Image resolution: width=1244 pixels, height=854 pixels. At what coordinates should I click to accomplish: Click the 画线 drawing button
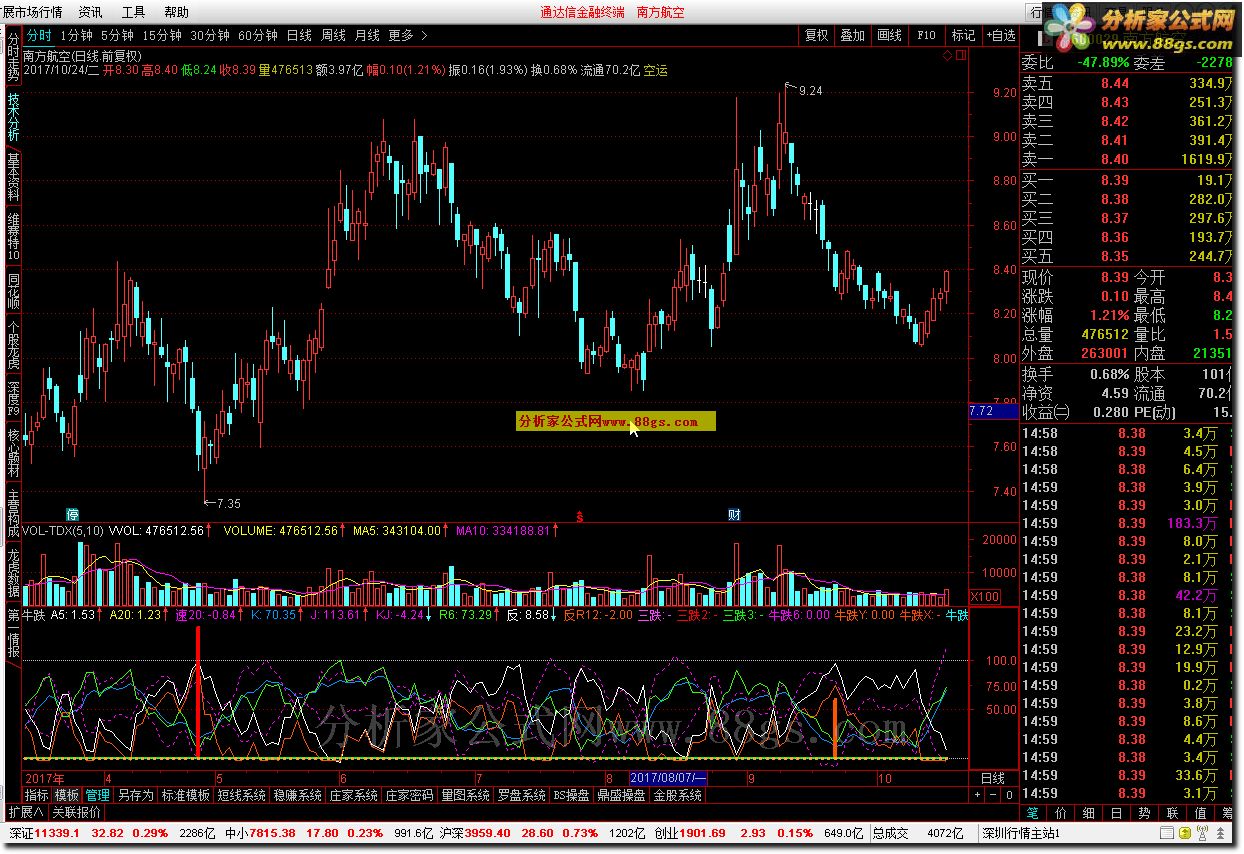[x=890, y=35]
